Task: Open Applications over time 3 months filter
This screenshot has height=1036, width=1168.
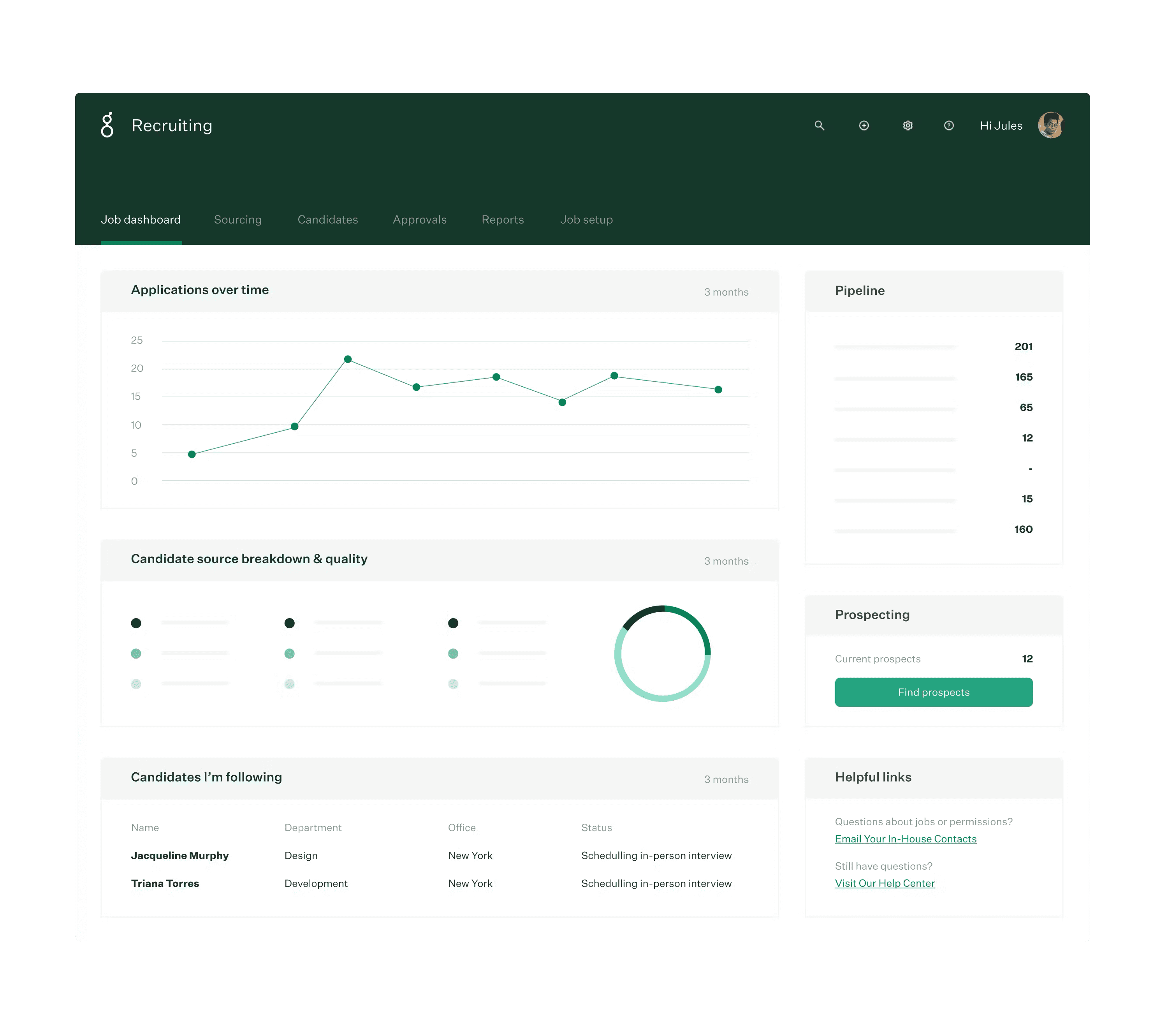Action: coord(726,292)
